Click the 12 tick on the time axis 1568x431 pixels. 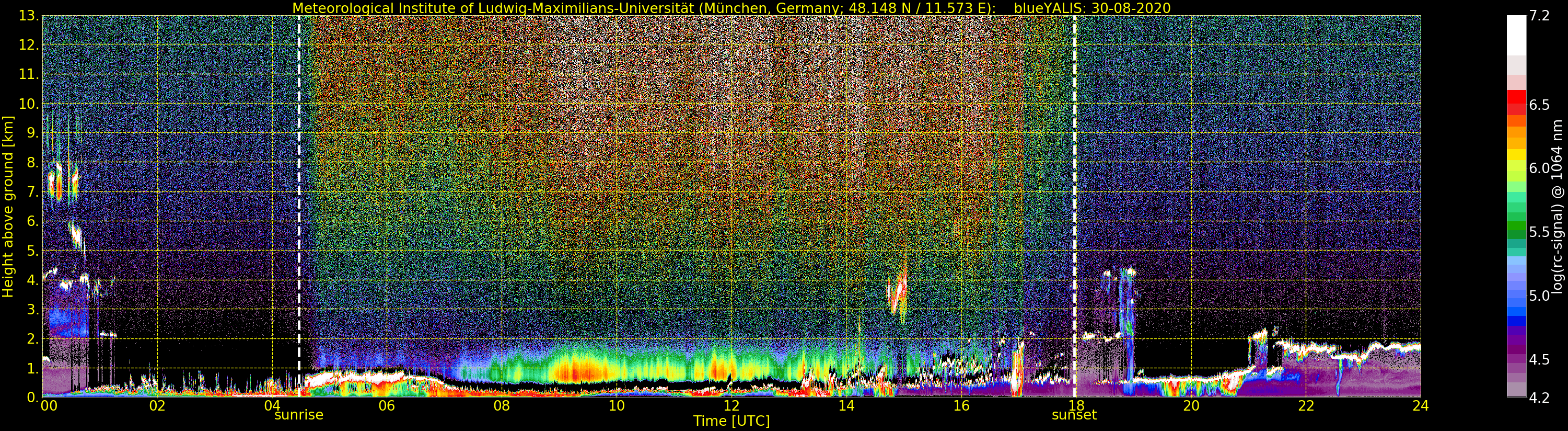[731, 406]
